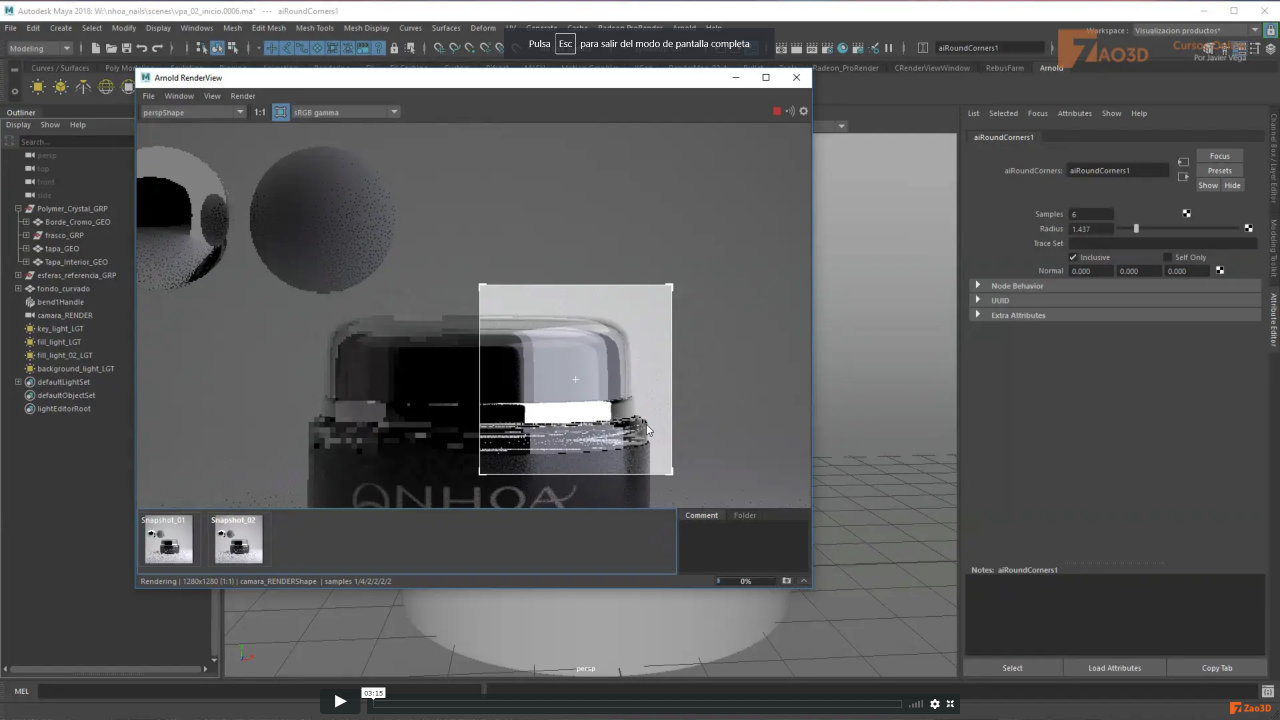
Task: Click the Arnold skydome light shelf icon
Action: coord(106,88)
